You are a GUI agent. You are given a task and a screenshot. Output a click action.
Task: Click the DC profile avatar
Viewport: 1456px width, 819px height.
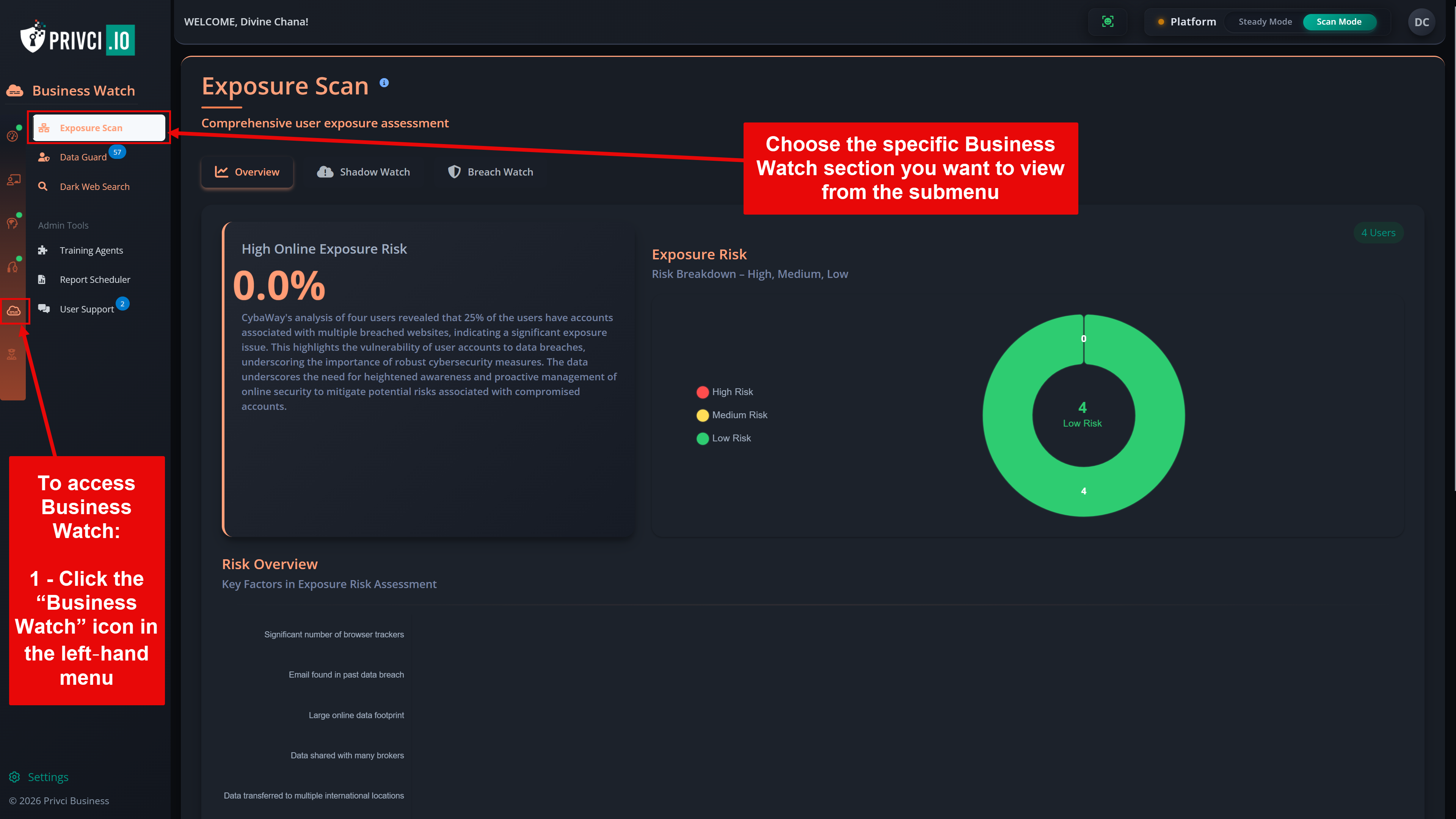pyautogui.click(x=1421, y=22)
